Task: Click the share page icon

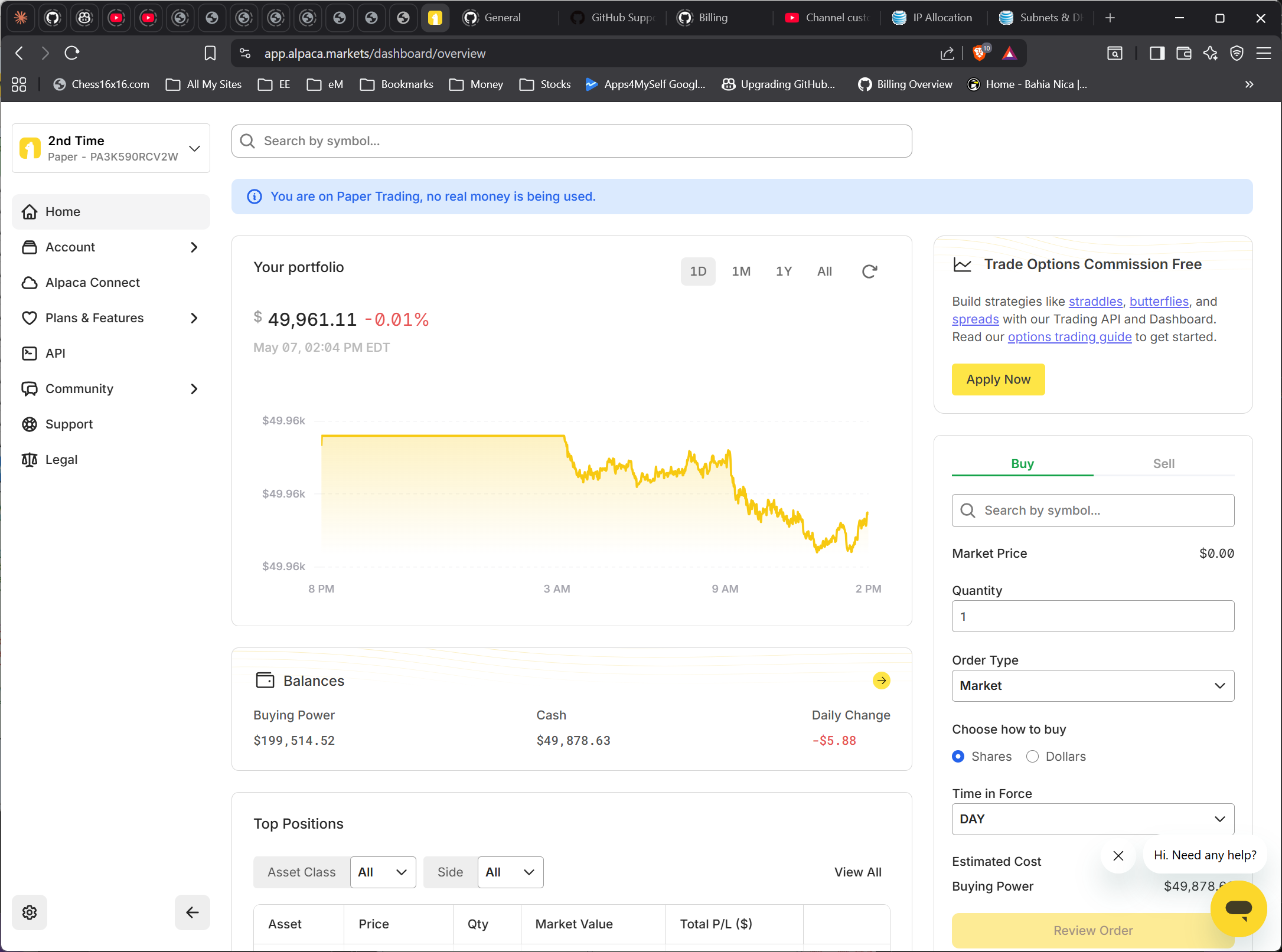Action: [x=947, y=54]
